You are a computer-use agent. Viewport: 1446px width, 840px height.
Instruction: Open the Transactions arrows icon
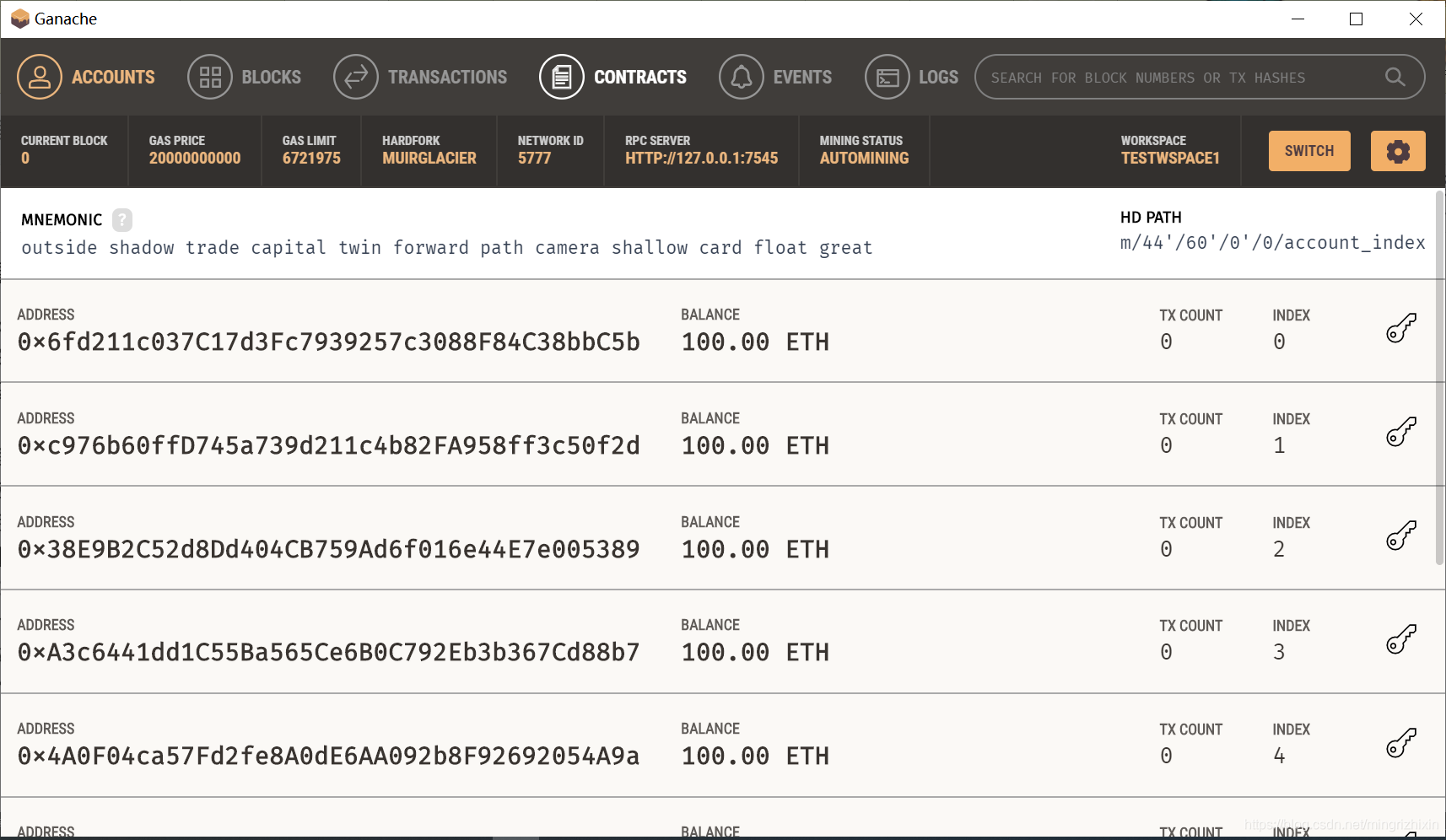click(356, 77)
